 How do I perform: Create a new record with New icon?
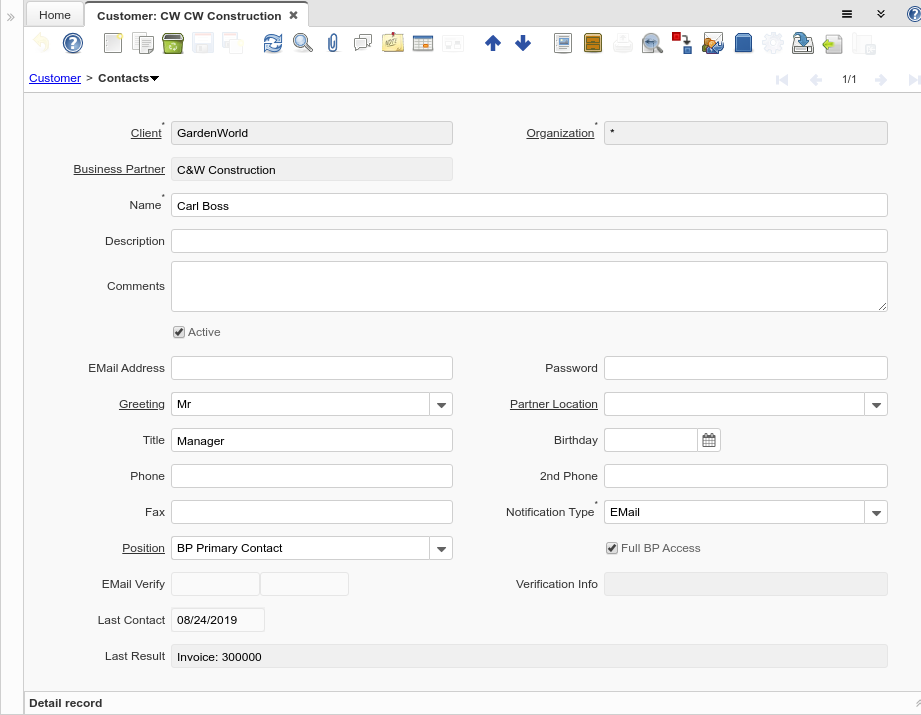[113, 43]
